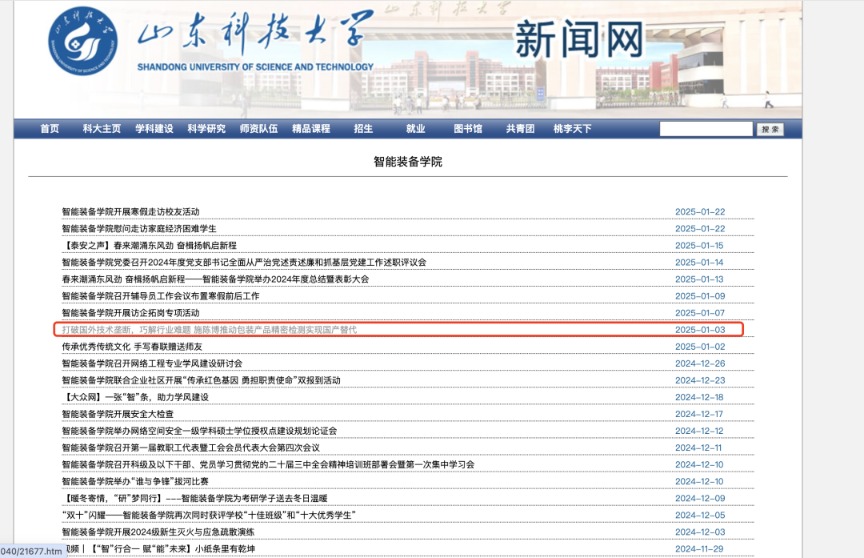Open 精品课程 from the navigation bar

(x=310, y=129)
